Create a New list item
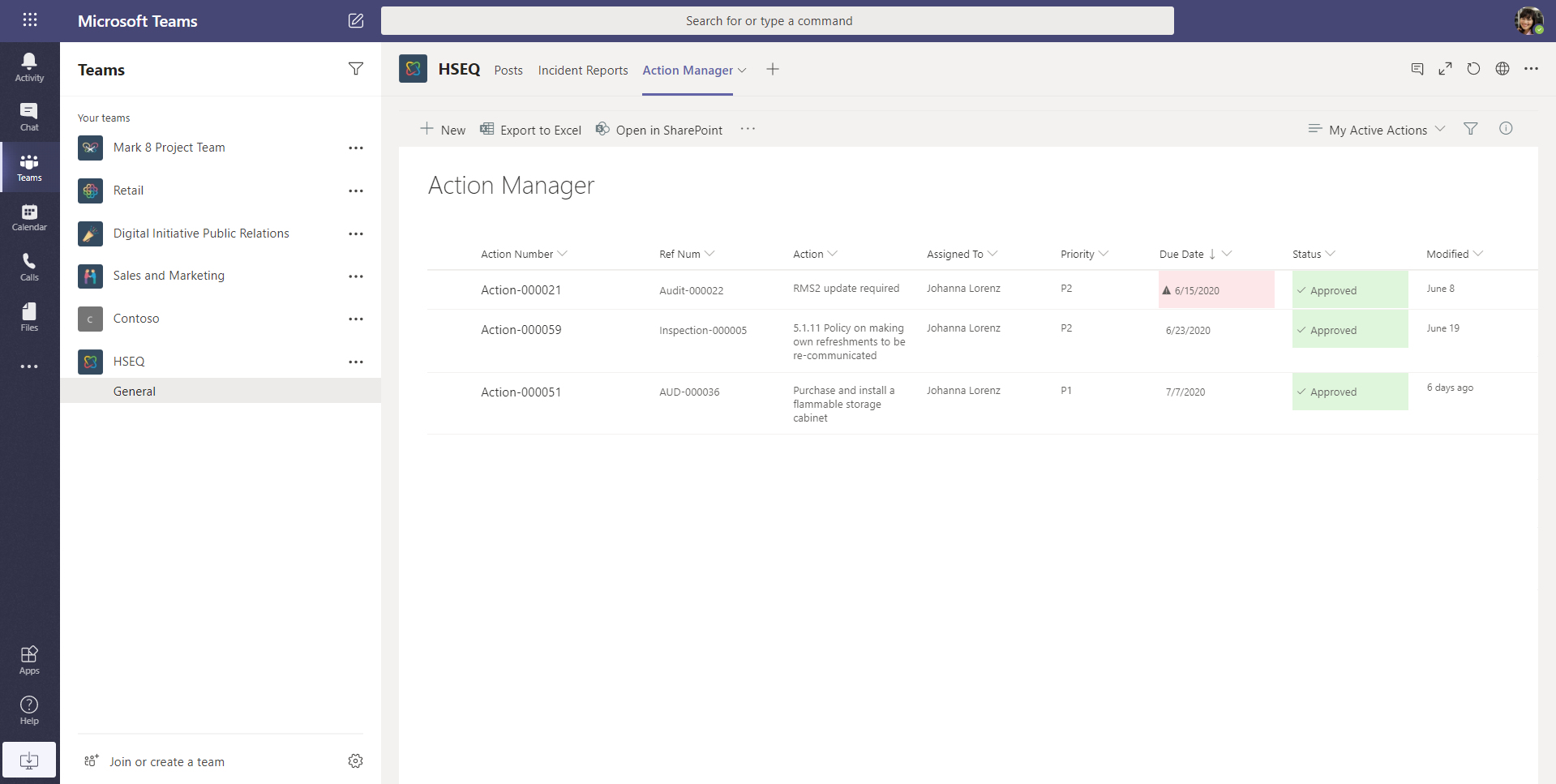 point(443,130)
